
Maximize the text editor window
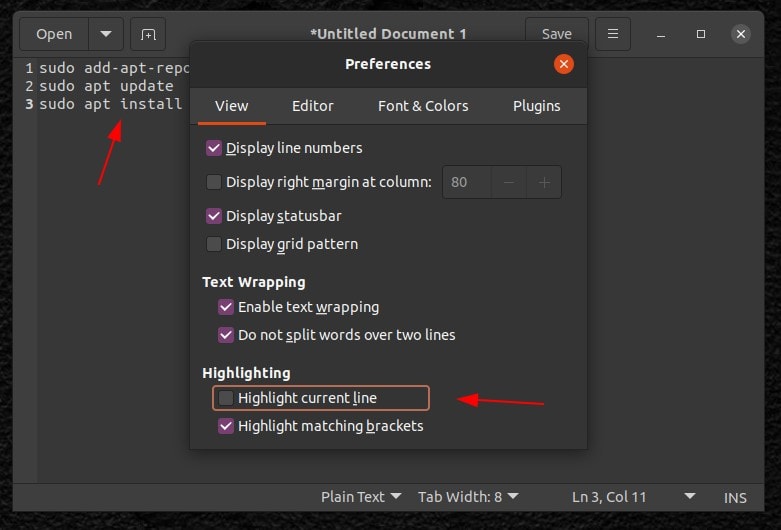pos(701,34)
